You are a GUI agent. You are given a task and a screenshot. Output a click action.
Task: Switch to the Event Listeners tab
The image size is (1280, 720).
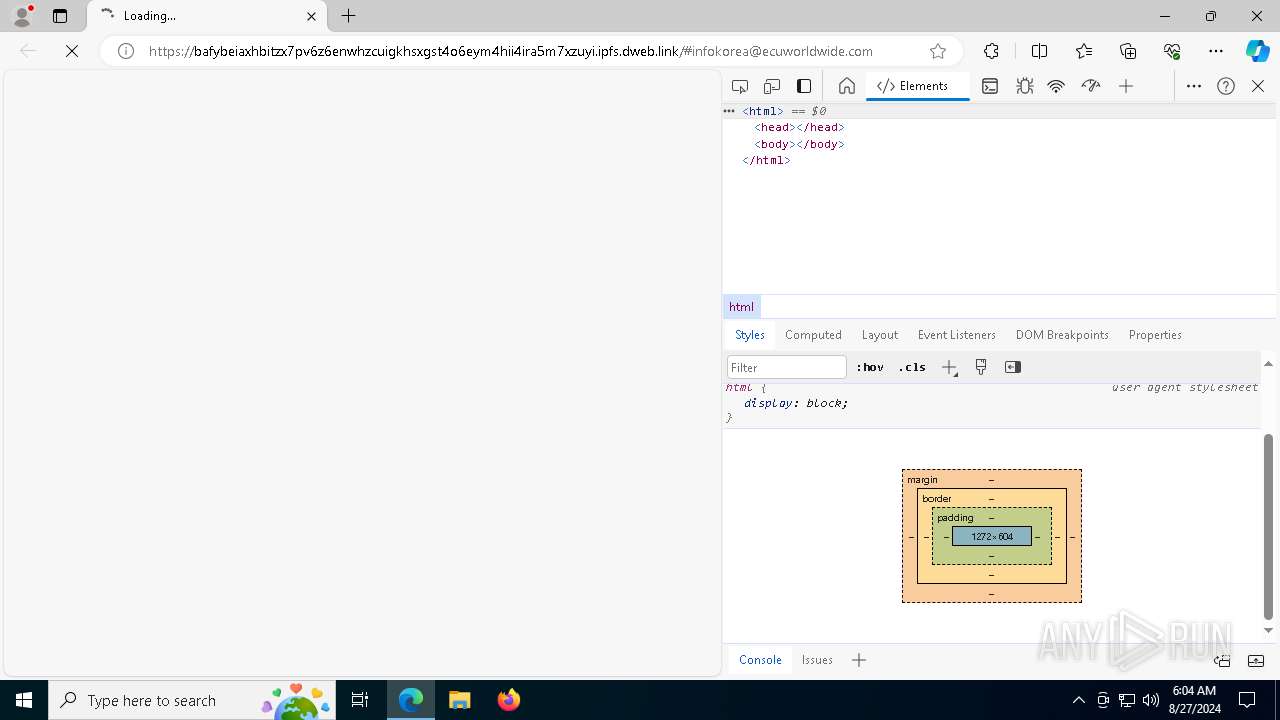[x=957, y=335]
